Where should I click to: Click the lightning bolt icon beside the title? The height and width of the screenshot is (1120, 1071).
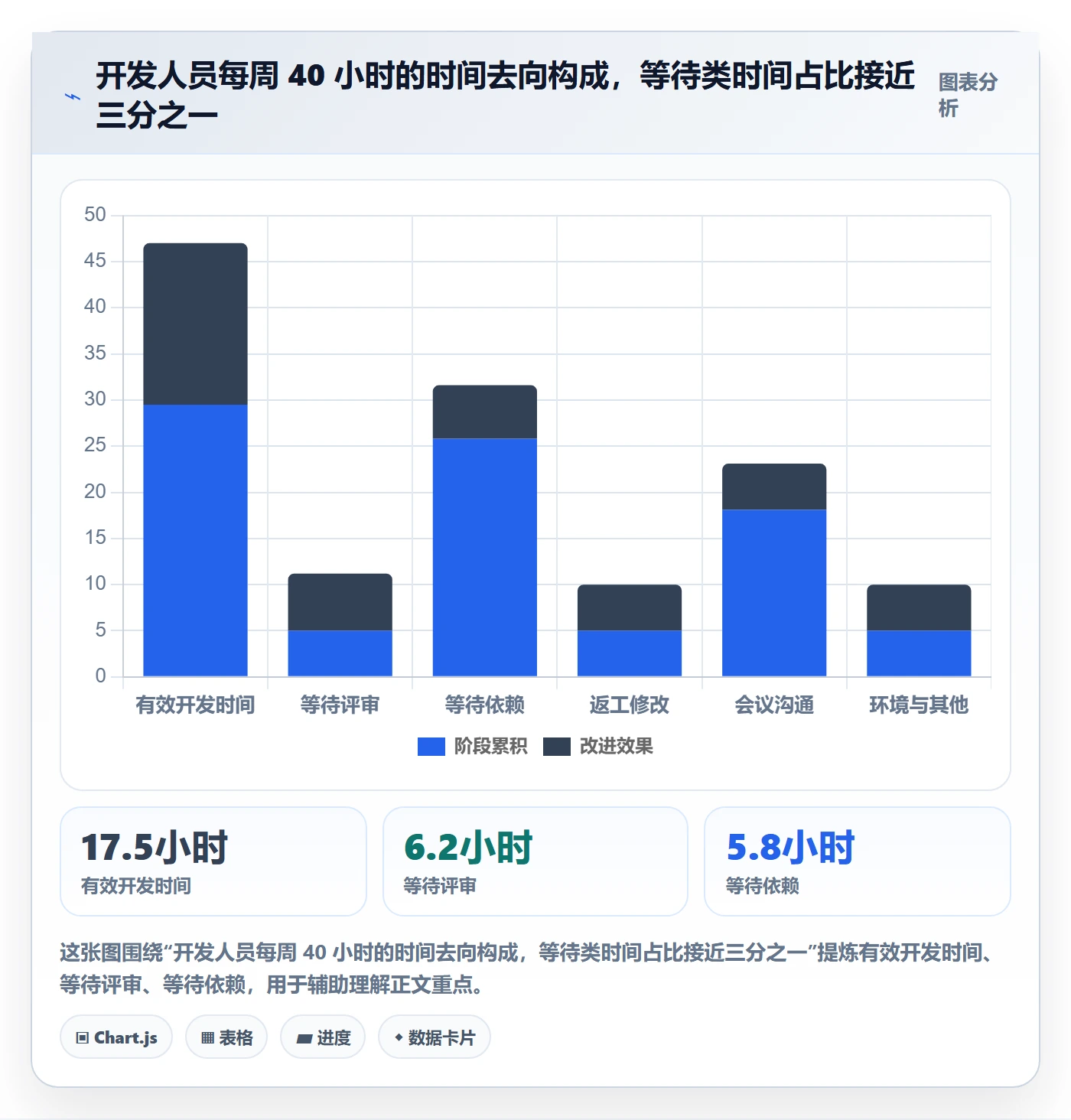(x=73, y=97)
